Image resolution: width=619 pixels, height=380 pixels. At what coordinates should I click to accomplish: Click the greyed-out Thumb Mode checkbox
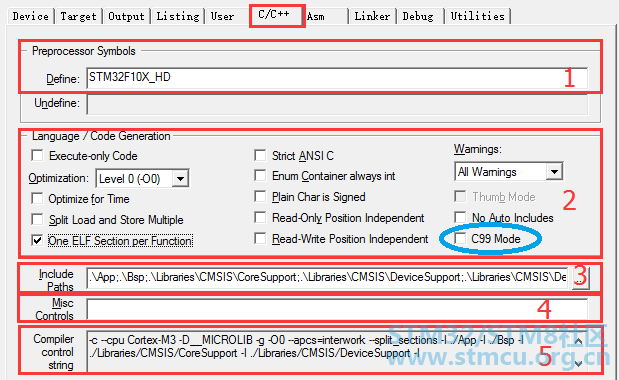[x=460, y=196]
